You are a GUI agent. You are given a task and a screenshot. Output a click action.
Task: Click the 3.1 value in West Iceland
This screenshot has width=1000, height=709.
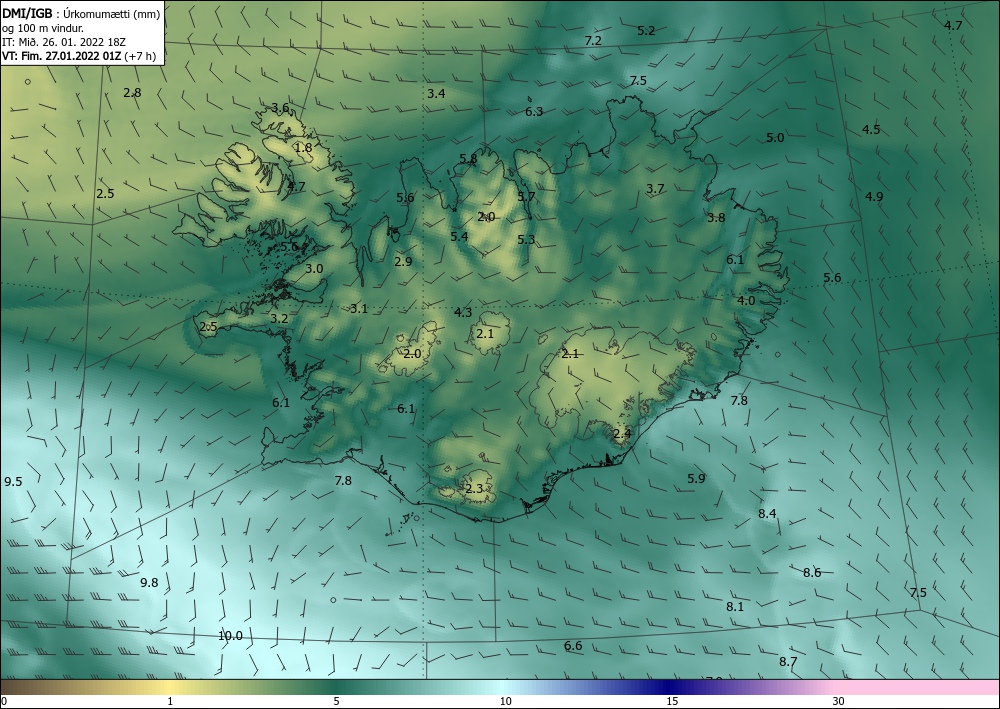[359, 309]
